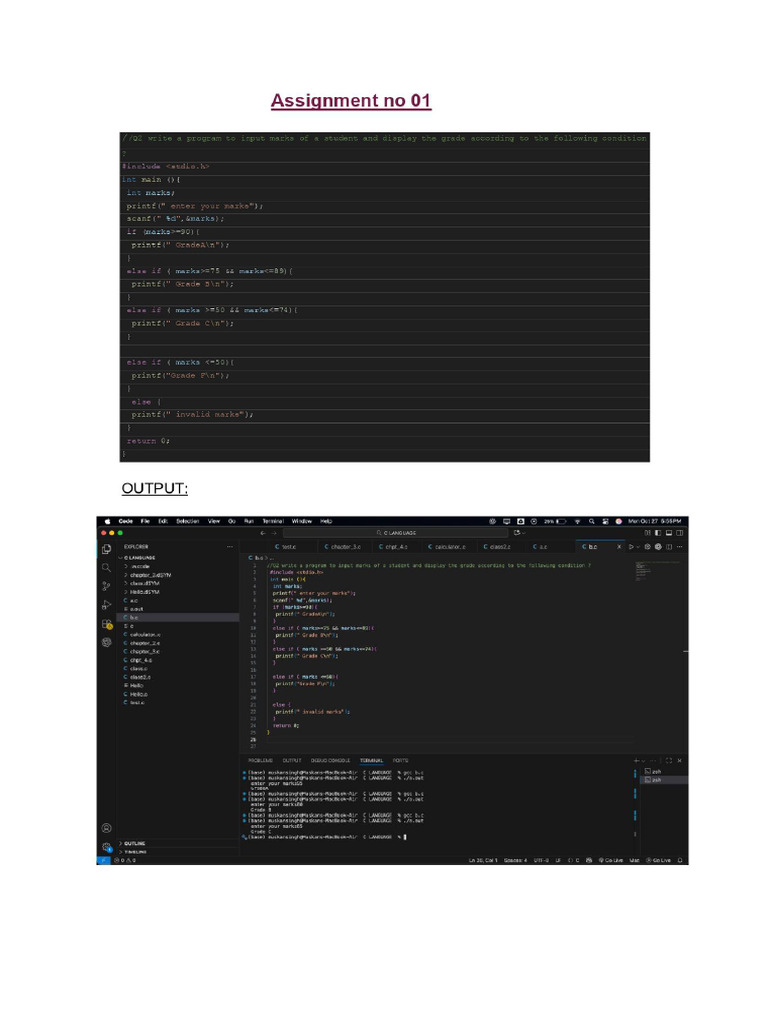Open a.out file in Explorer
The height and width of the screenshot is (1024, 768).
pos(134,609)
